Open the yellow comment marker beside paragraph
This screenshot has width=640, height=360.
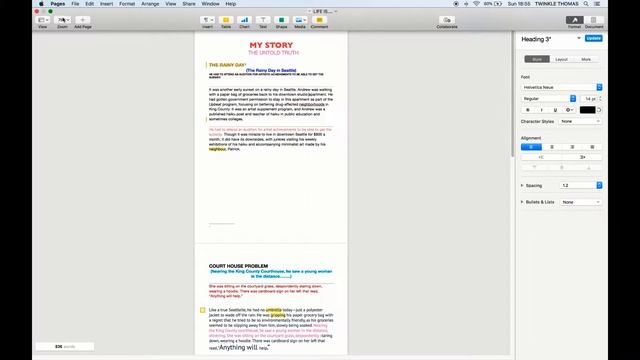click(x=202, y=310)
